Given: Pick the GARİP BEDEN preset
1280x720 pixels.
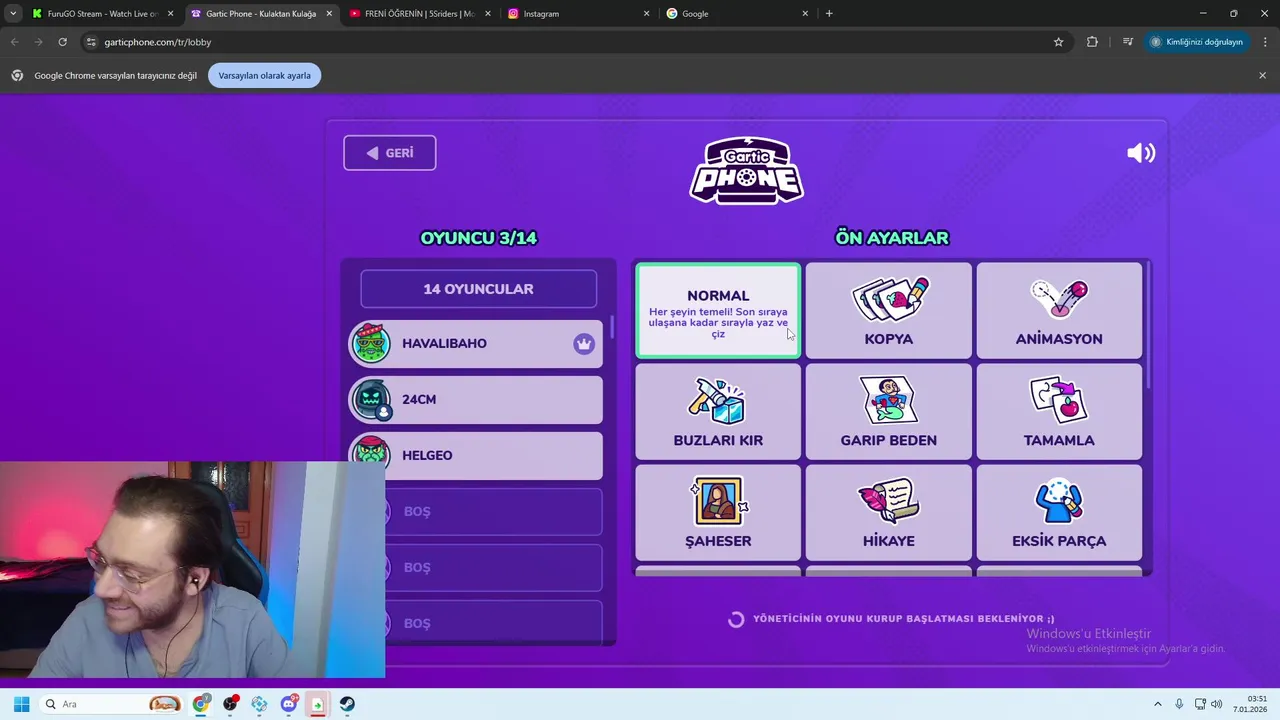Looking at the screenshot, I should (889, 411).
